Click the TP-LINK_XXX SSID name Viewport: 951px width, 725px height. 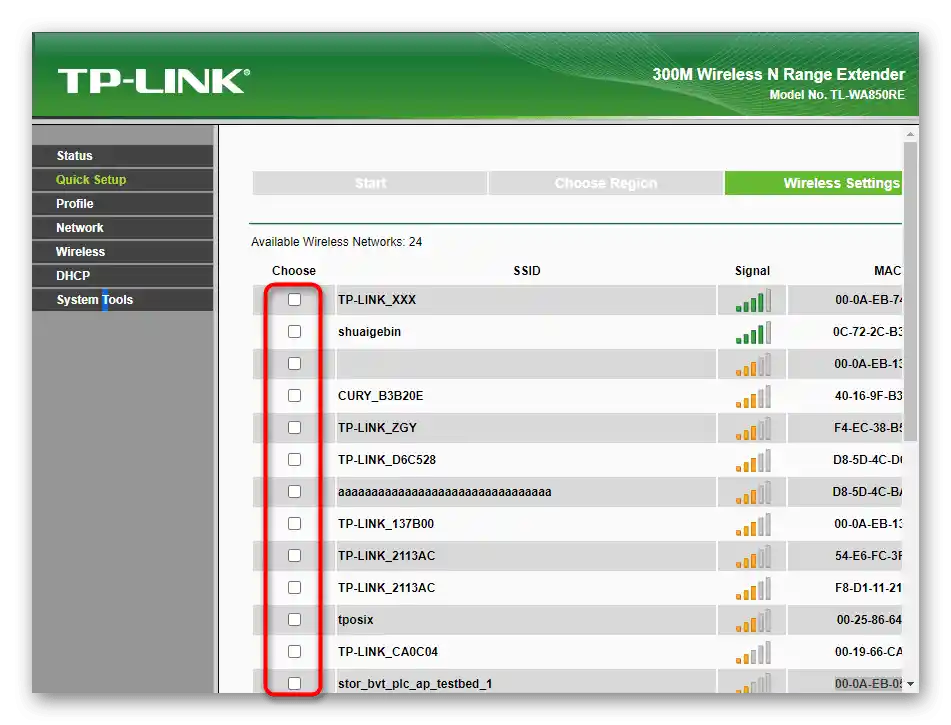click(x=377, y=300)
